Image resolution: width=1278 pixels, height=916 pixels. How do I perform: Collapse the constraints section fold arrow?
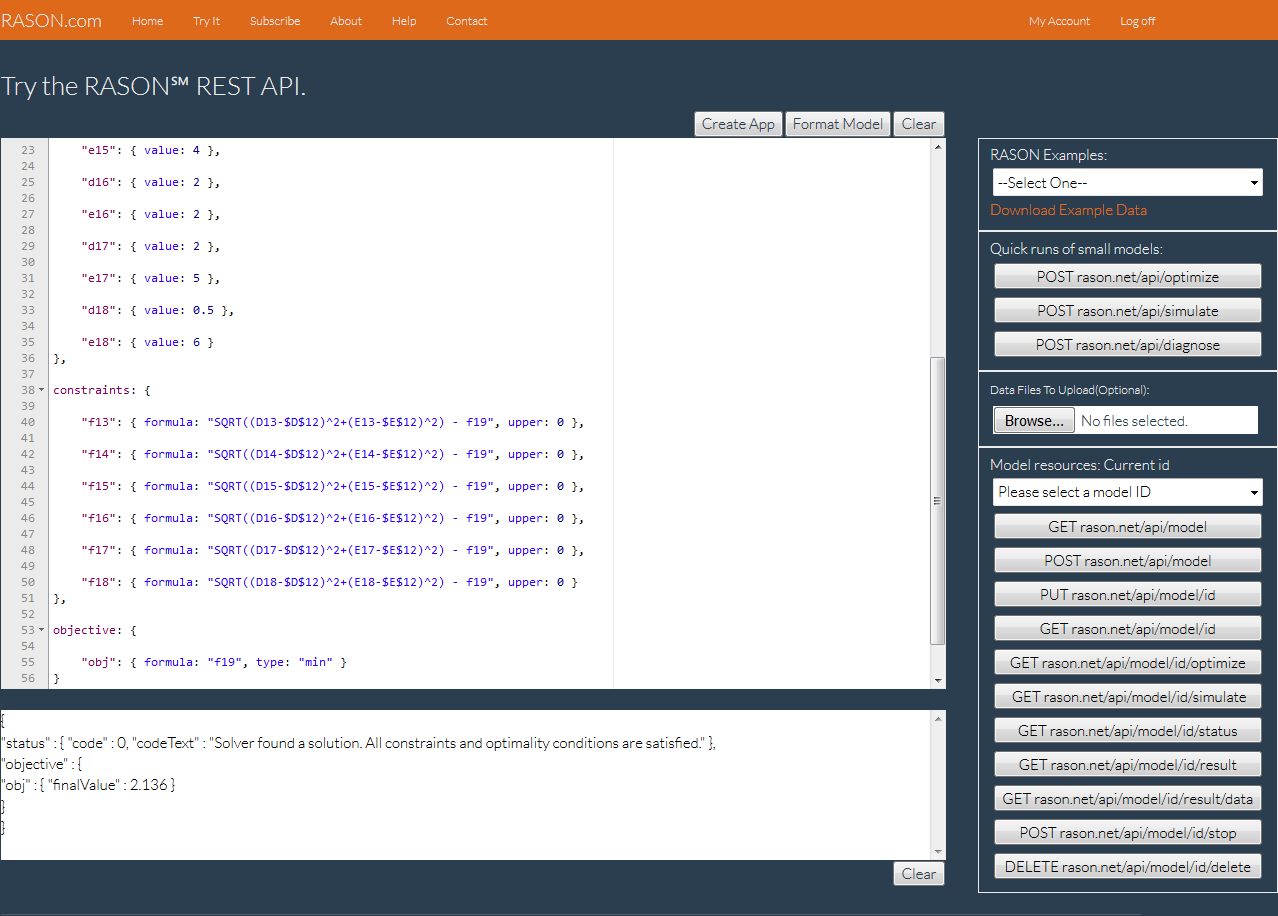(x=41, y=390)
